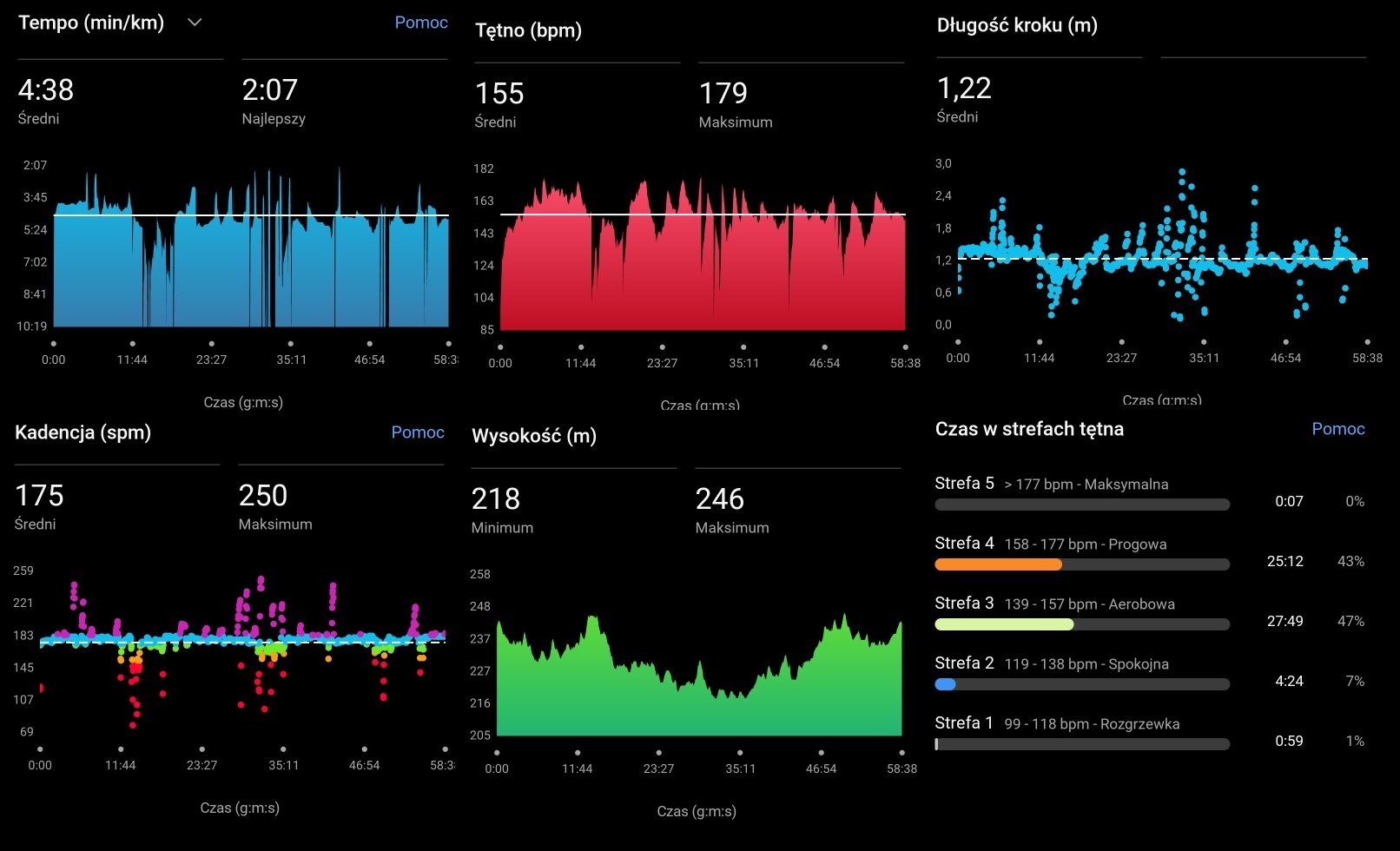Select the 179 maximum heart rate value

(723, 94)
